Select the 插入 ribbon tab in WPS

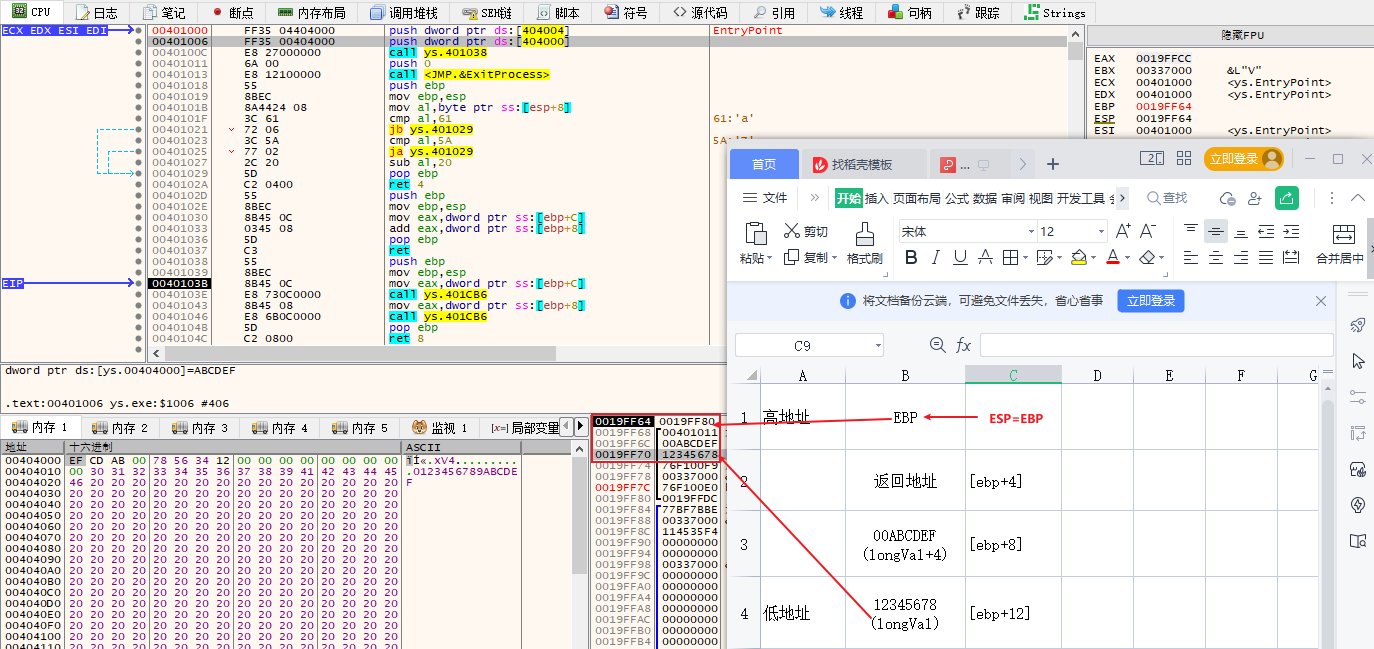[876, 198]
